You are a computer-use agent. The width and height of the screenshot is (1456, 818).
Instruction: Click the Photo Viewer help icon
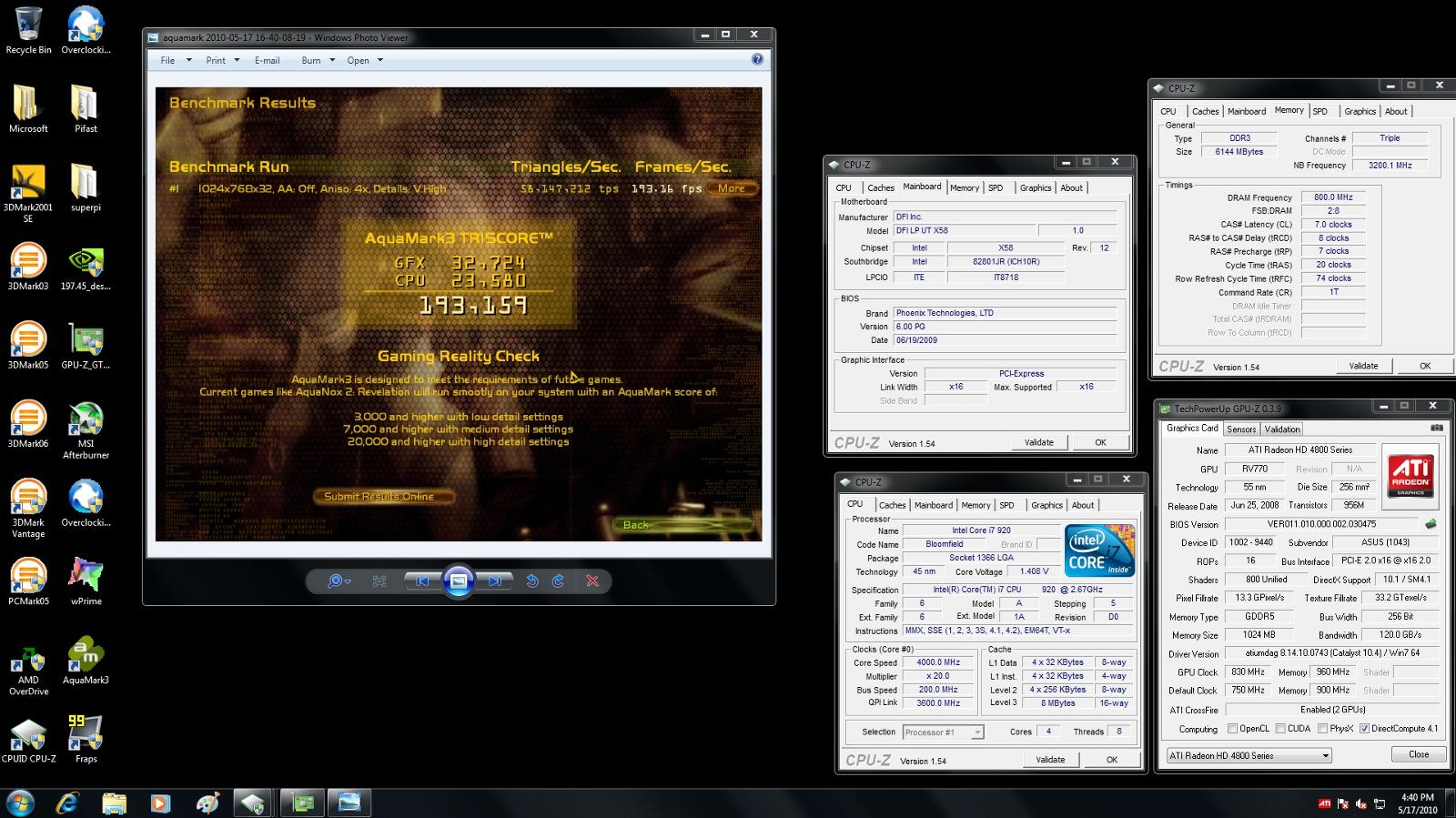pos(757,59)
